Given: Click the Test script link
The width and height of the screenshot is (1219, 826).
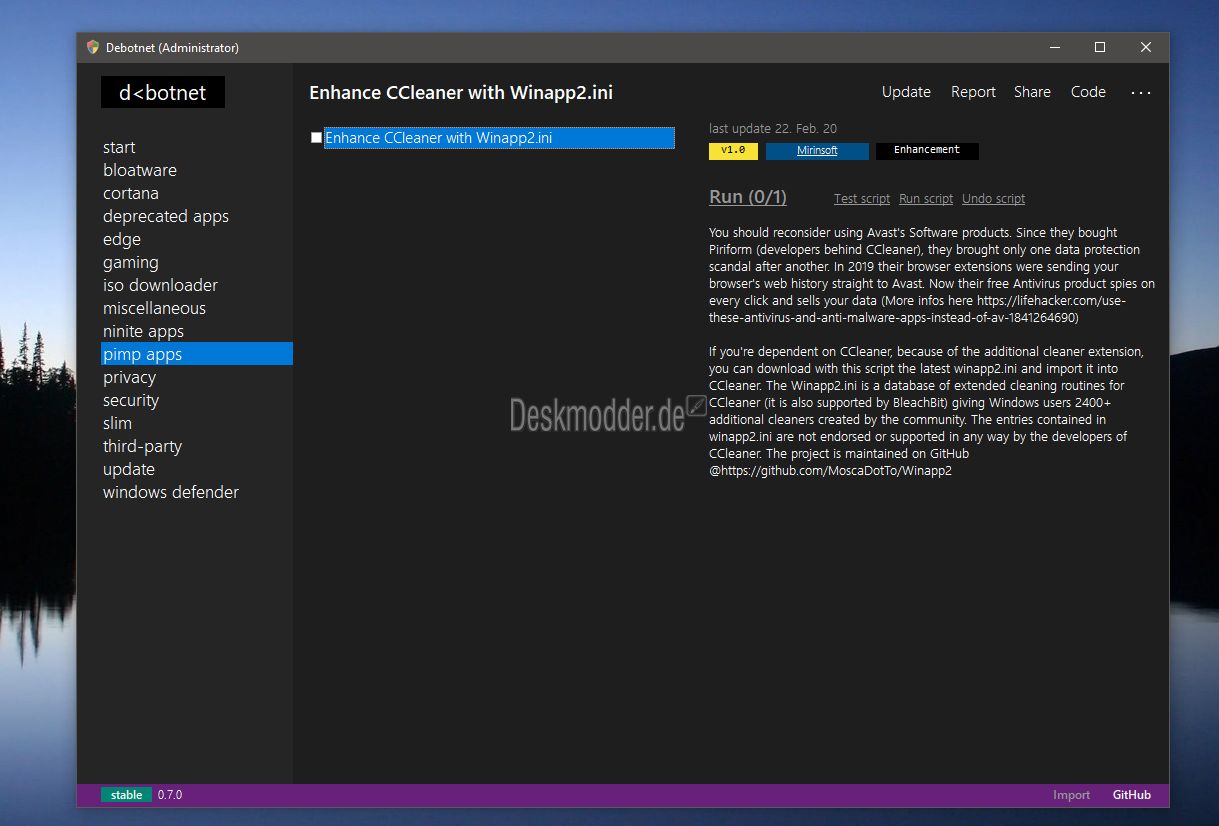Looking at the screenshot, I should [862, 199].
